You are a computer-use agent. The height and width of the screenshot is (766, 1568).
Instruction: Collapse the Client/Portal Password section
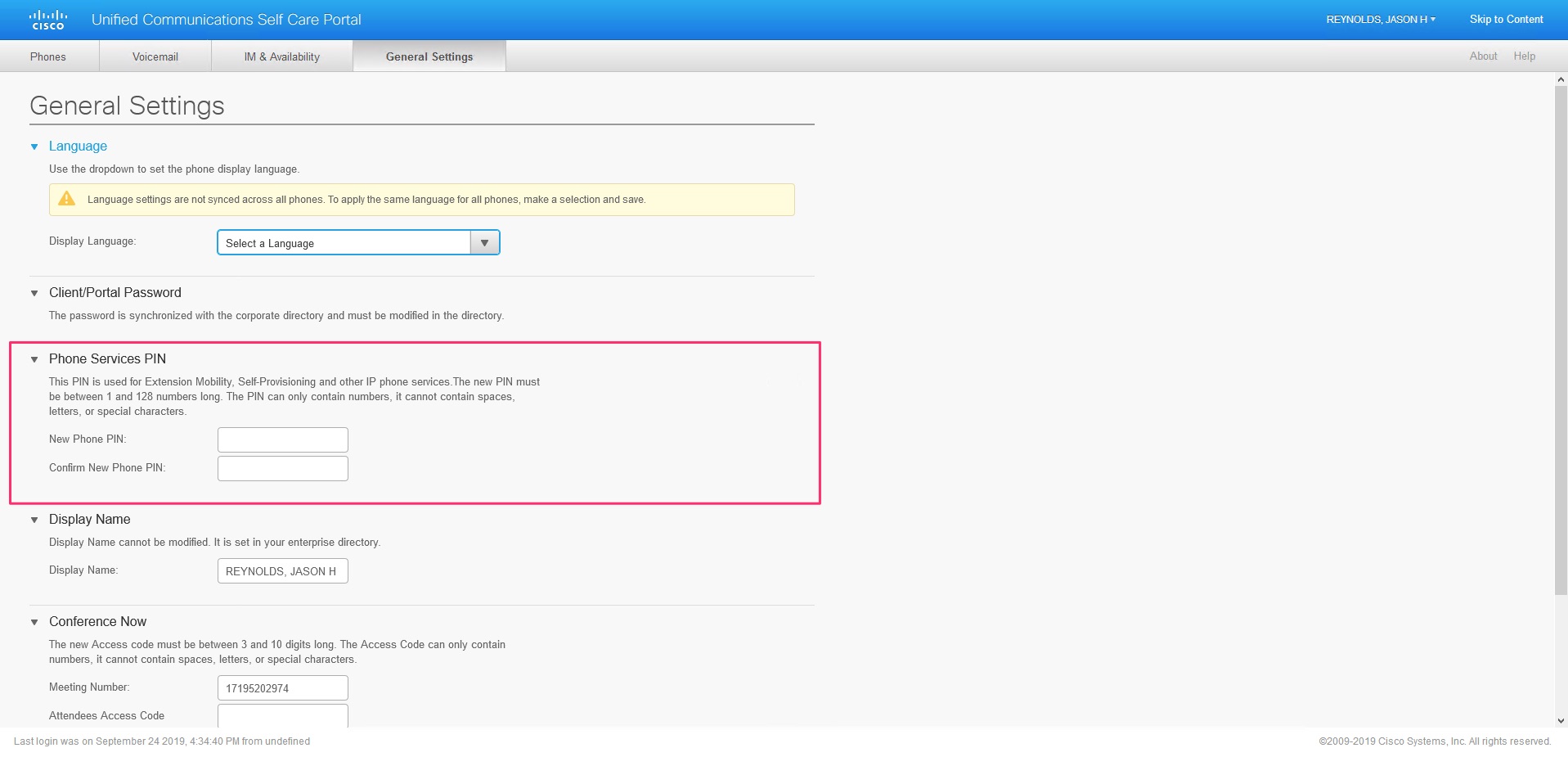tap(34, 293)
